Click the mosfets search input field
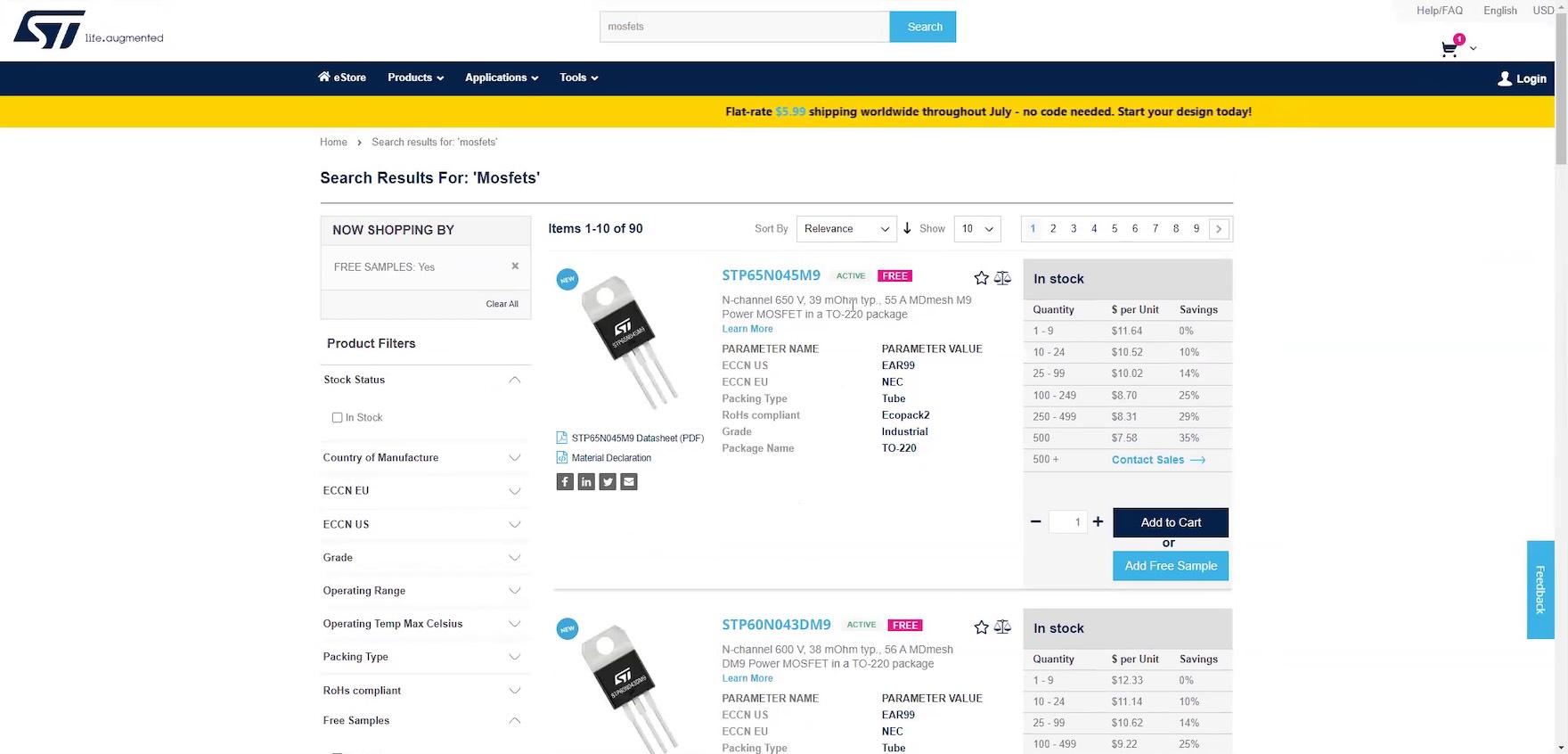The image size is (1568, 754). 744,27
